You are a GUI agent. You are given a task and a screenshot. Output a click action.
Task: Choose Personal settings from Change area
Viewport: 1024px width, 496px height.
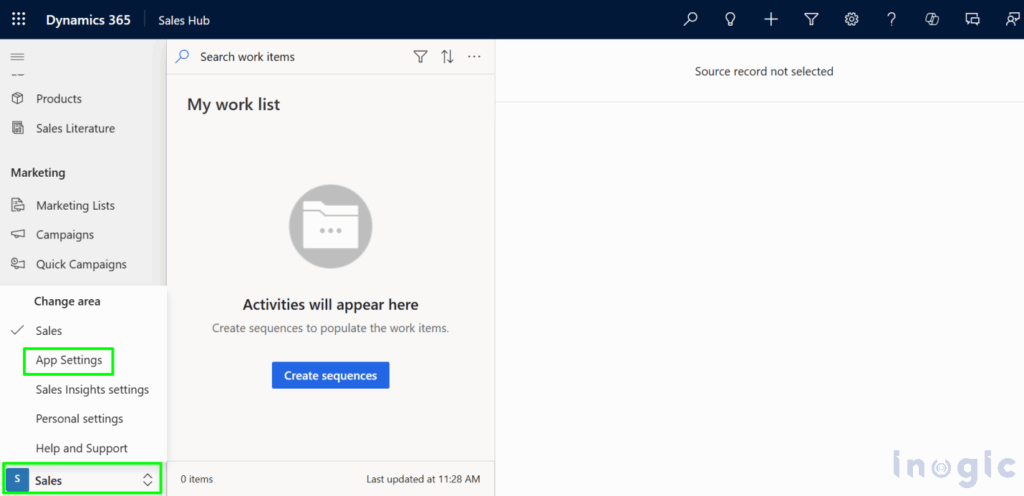pyautogui.click(x=79, y=419)
